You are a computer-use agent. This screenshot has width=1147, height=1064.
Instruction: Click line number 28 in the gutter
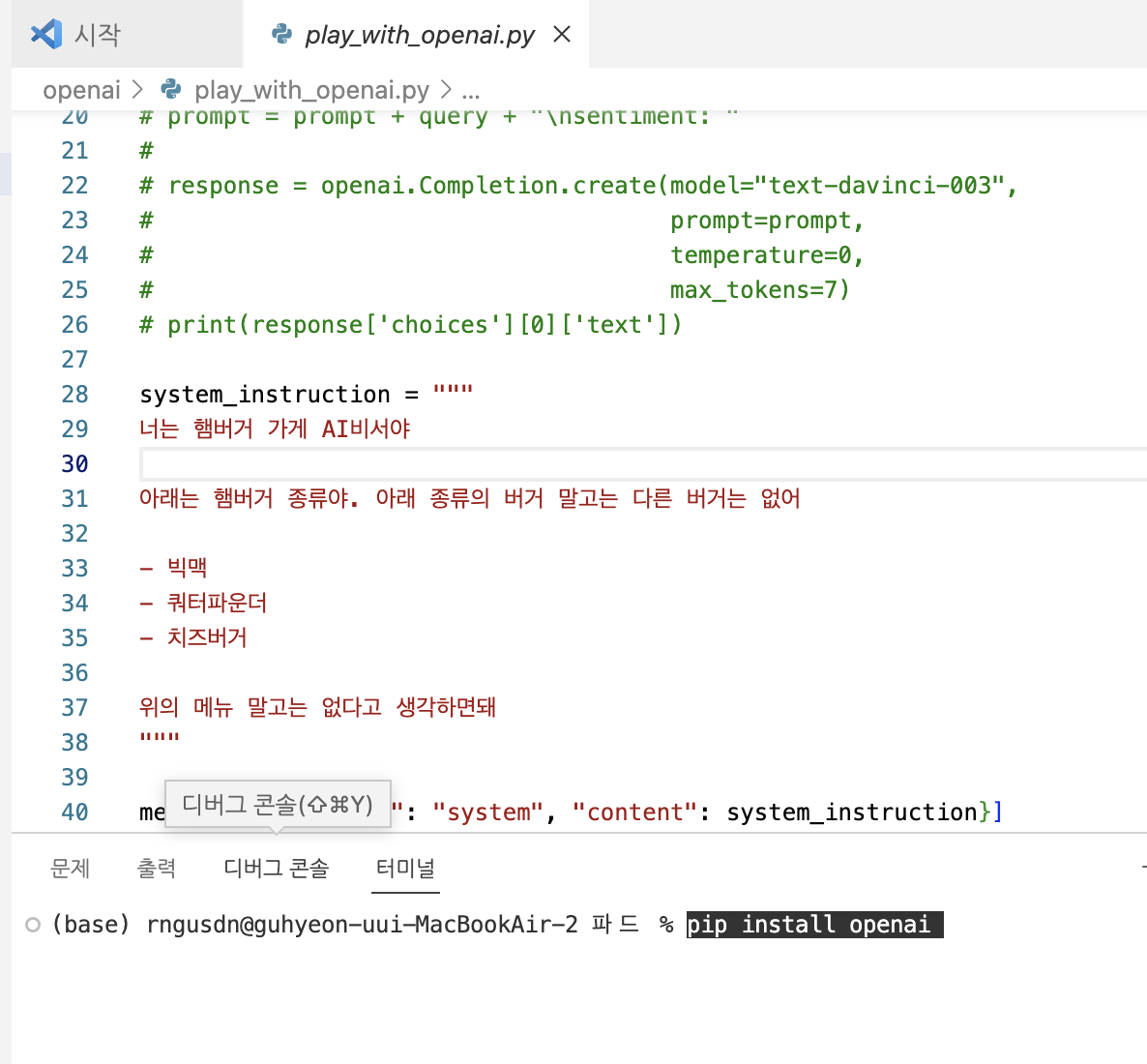coord(74,394)
